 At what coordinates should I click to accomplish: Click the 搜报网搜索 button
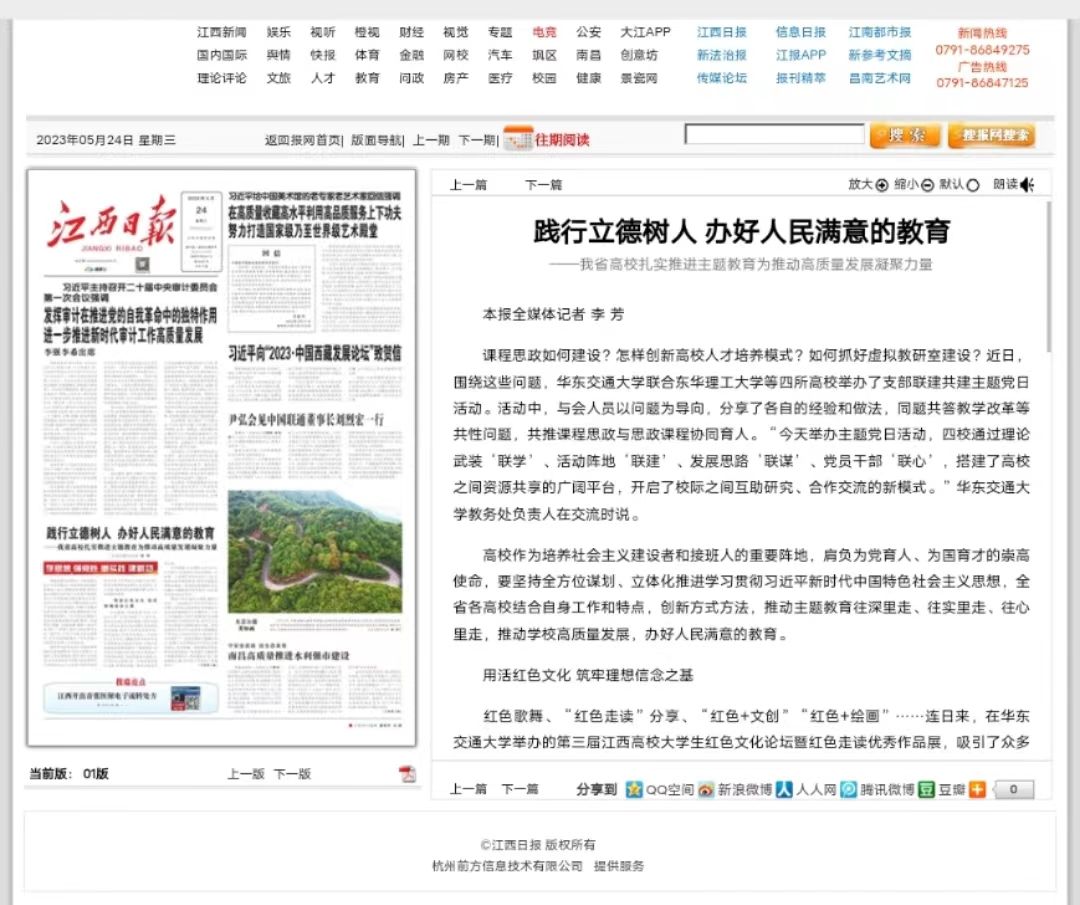pos(992,136)
